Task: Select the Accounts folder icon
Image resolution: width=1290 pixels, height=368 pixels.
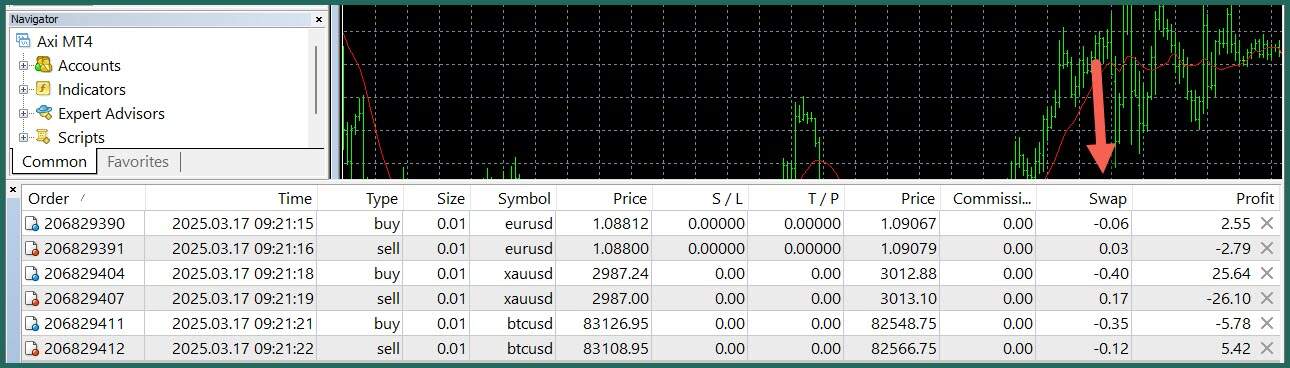Action: [43, 65]
